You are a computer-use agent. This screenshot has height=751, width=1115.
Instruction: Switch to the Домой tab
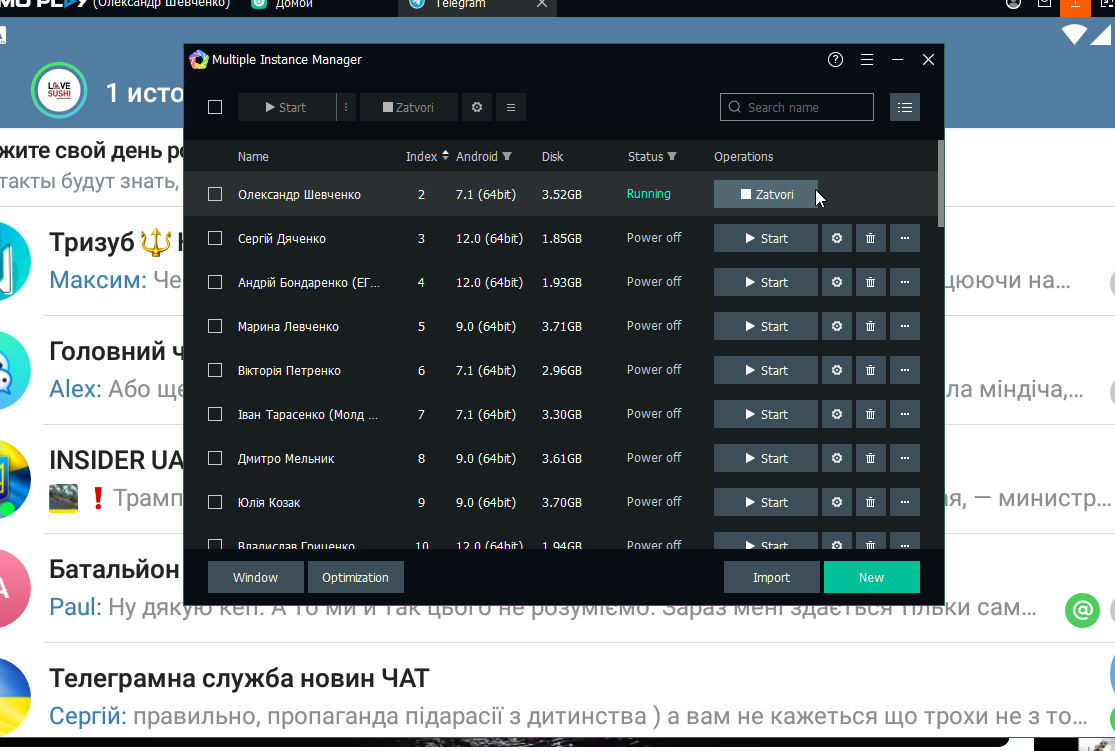tap(284, 4)
